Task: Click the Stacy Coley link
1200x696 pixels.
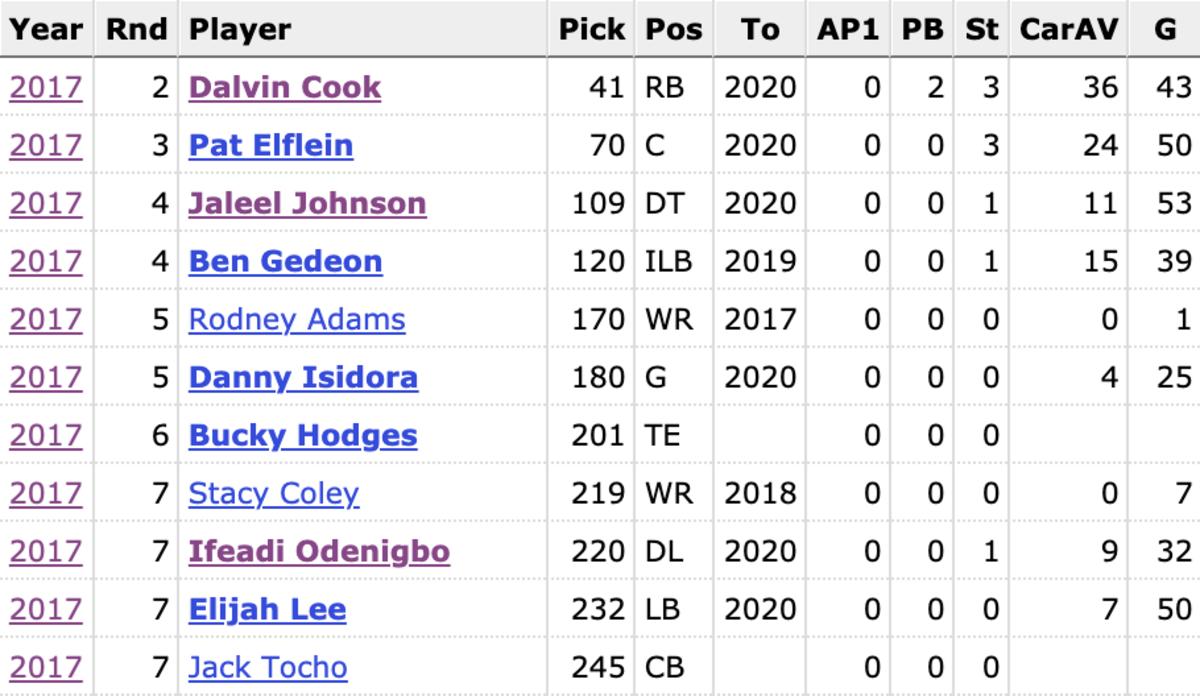Action: [x=273, y=493]
